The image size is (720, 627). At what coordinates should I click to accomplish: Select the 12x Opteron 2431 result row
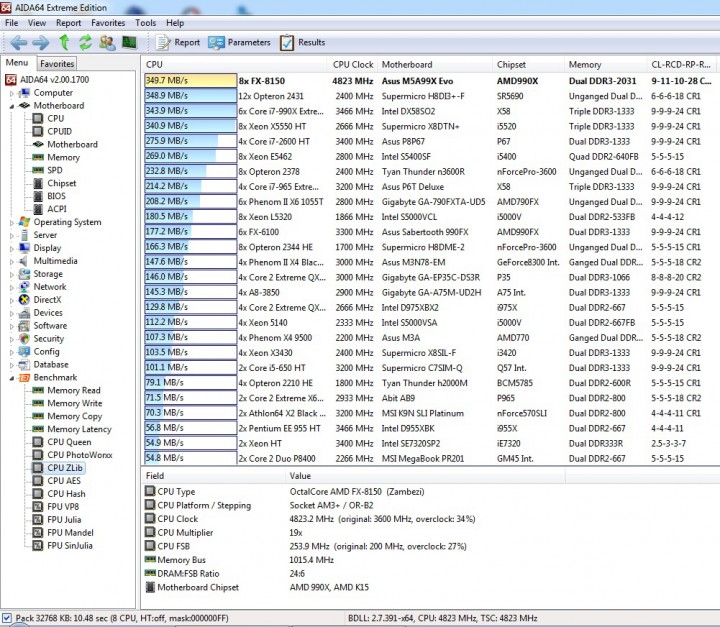point(432,96)
